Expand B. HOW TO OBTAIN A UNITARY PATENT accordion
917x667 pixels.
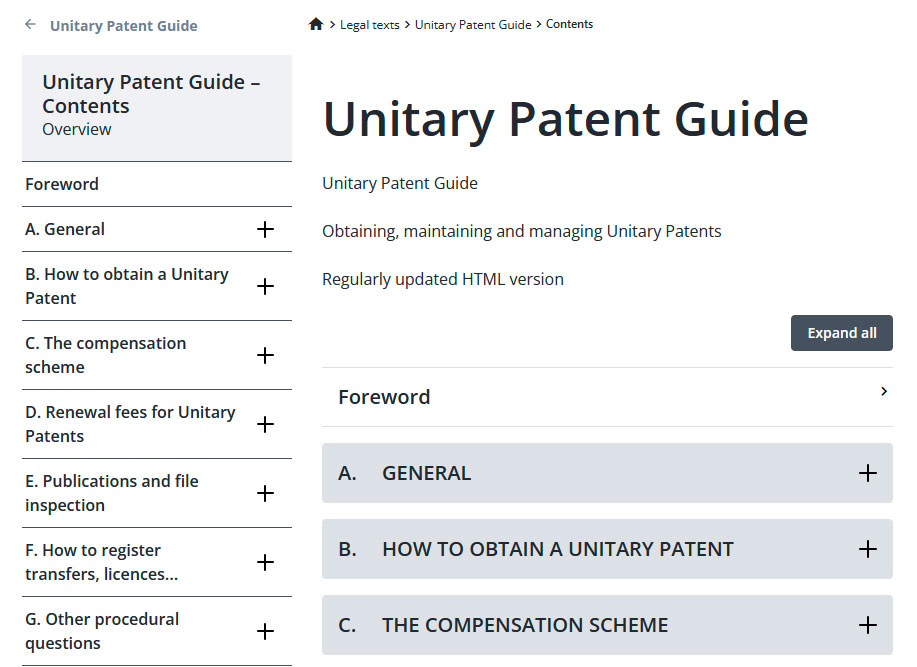pyautogui.click(x=868, y=549)
